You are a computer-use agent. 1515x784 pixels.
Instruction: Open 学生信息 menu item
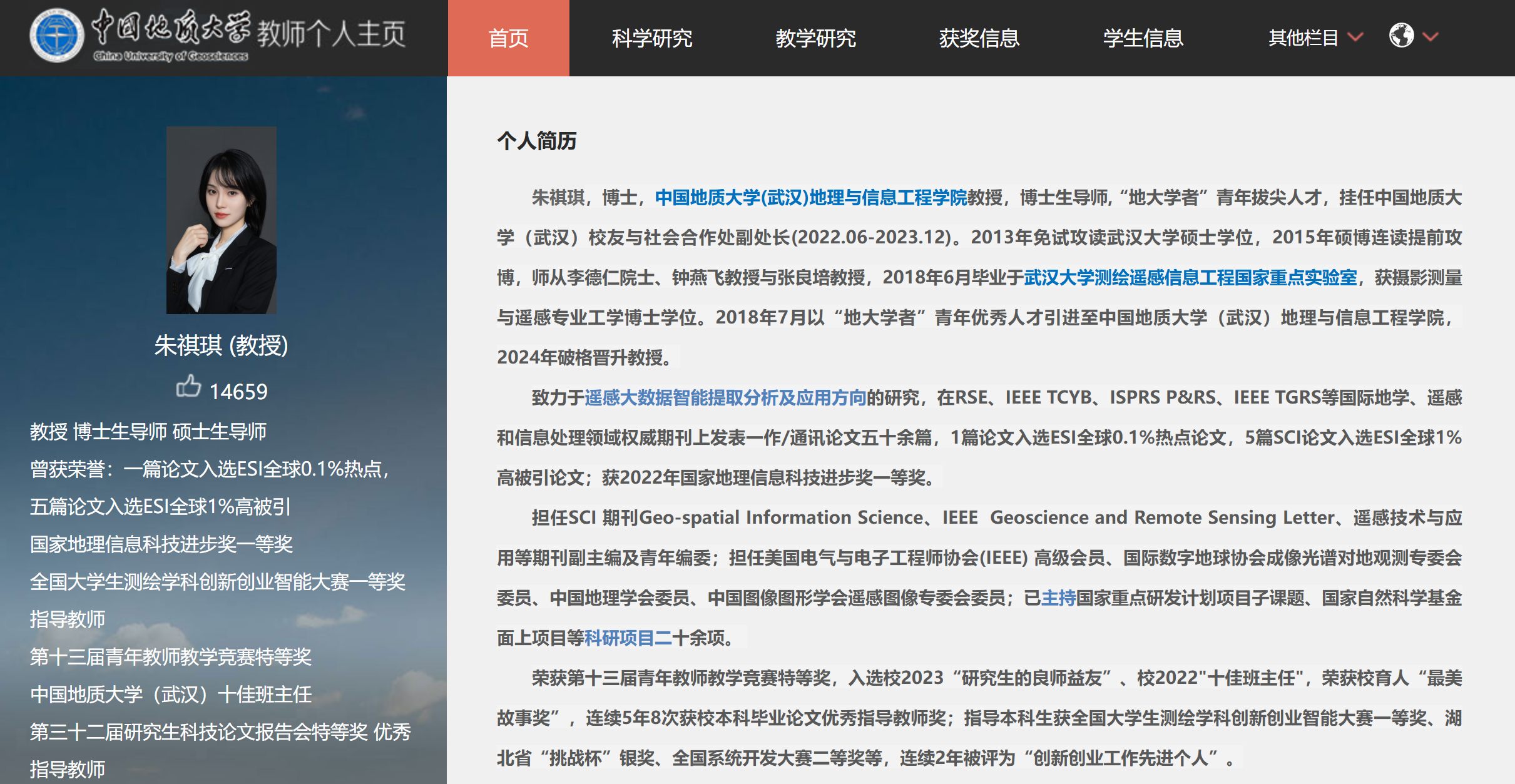(1143, 38)
